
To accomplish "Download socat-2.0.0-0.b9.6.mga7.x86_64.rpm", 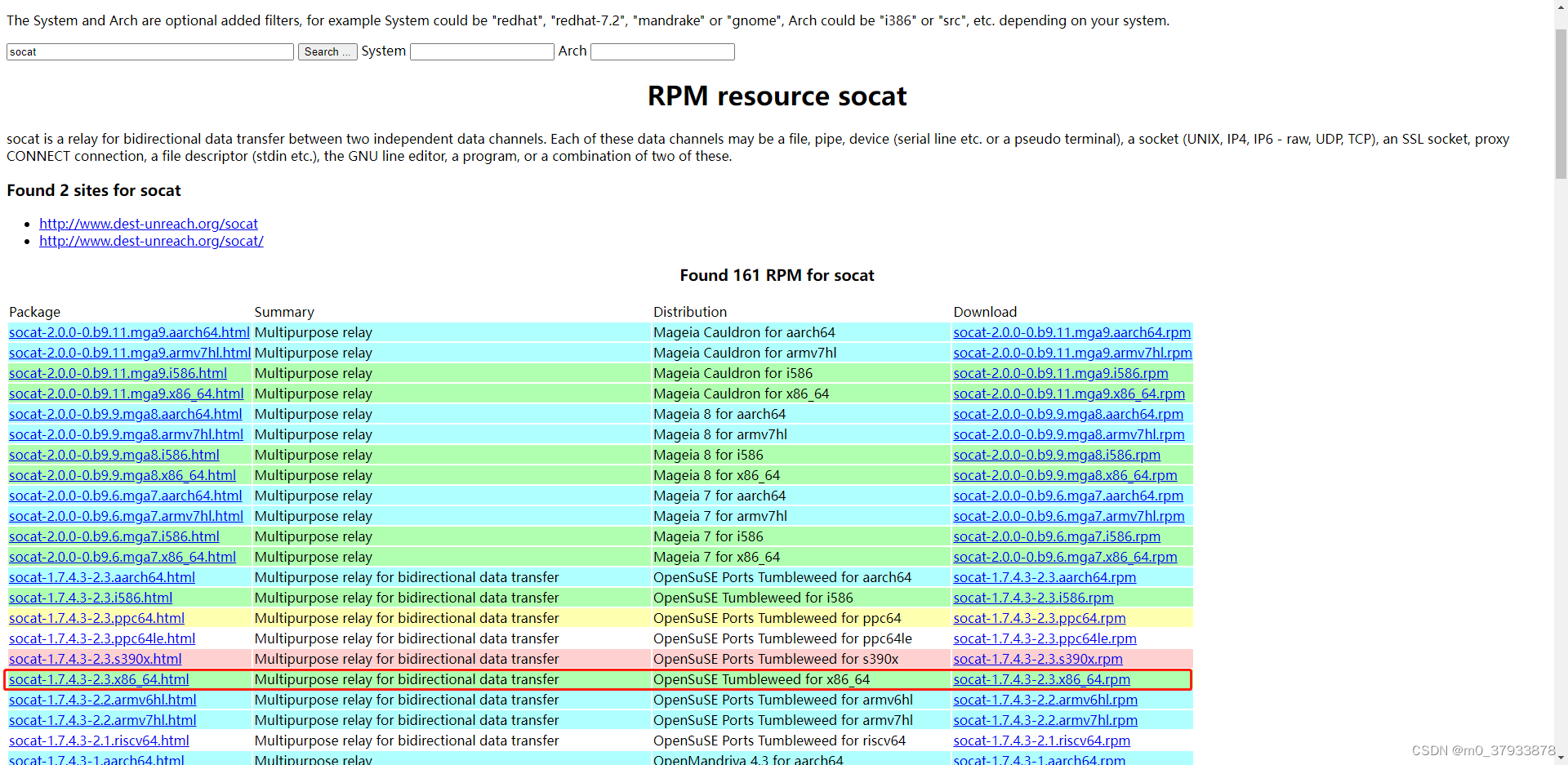I will coord(1065,557).
